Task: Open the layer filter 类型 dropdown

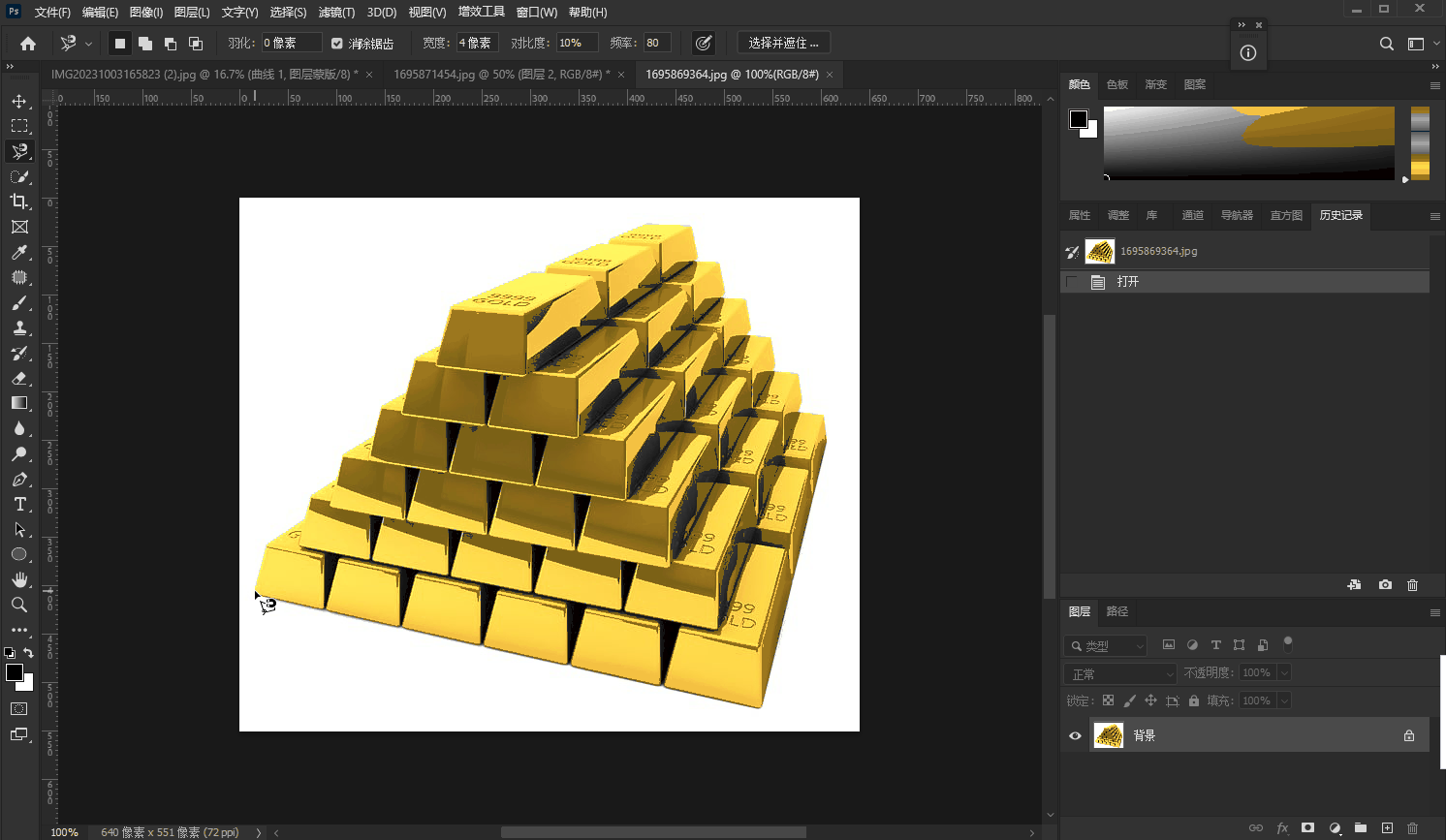Action: 1106,645
